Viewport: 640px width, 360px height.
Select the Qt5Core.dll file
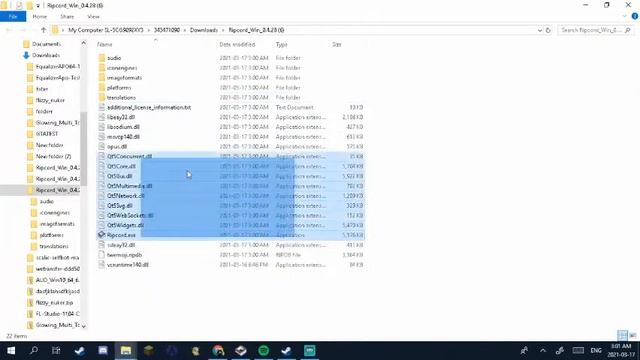click(121, 167)
